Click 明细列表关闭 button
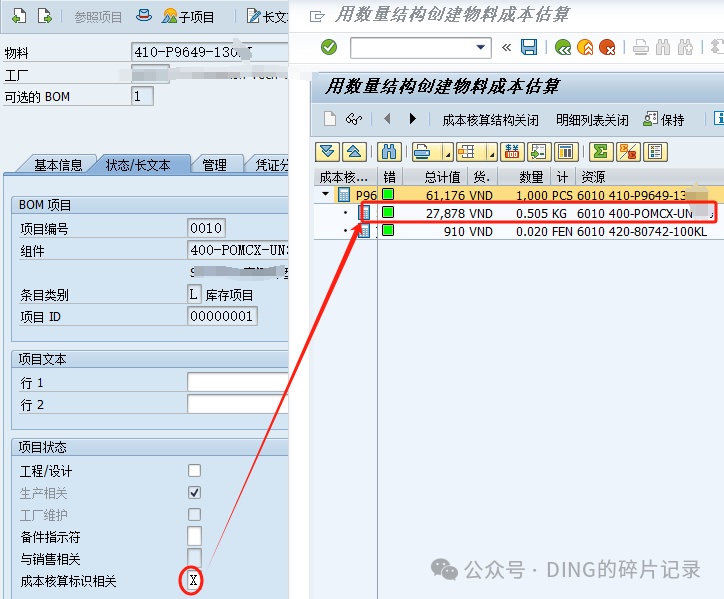 click(x=592, y=120)
